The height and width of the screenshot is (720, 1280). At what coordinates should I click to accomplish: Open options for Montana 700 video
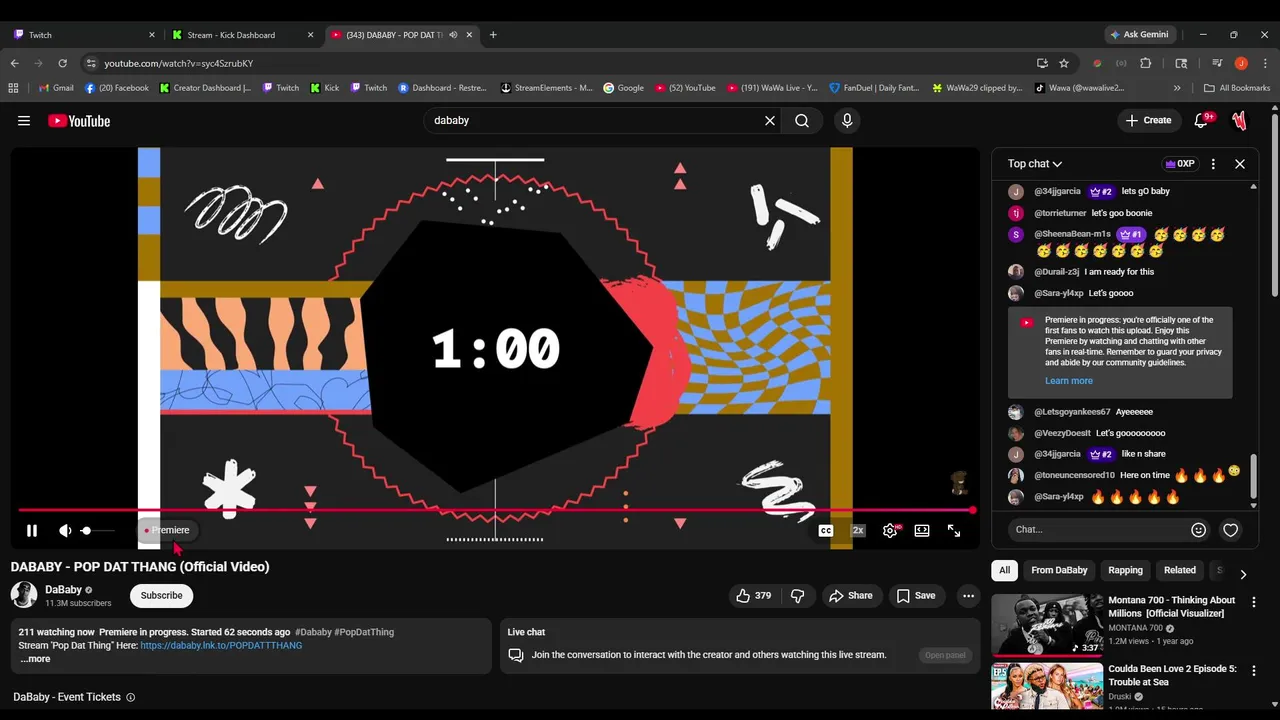click(x=1254, y=603)
